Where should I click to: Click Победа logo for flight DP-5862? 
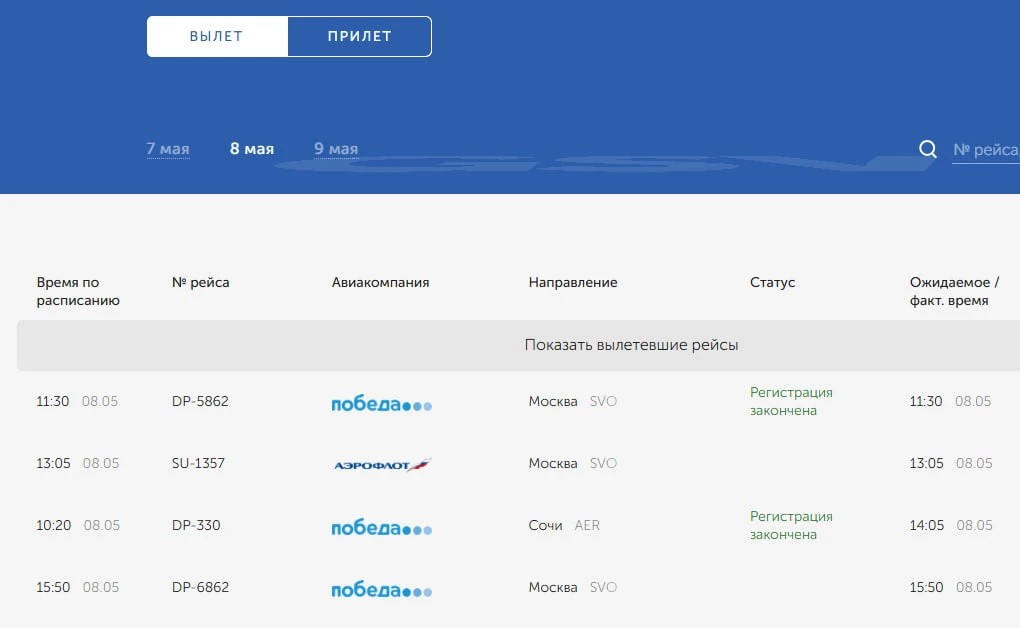382,403
